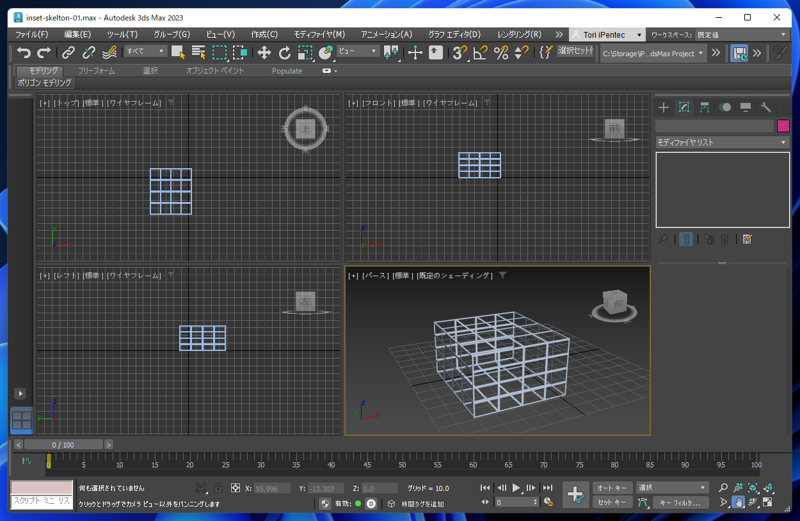Open the Modify tab in command panel

[684, 107]
